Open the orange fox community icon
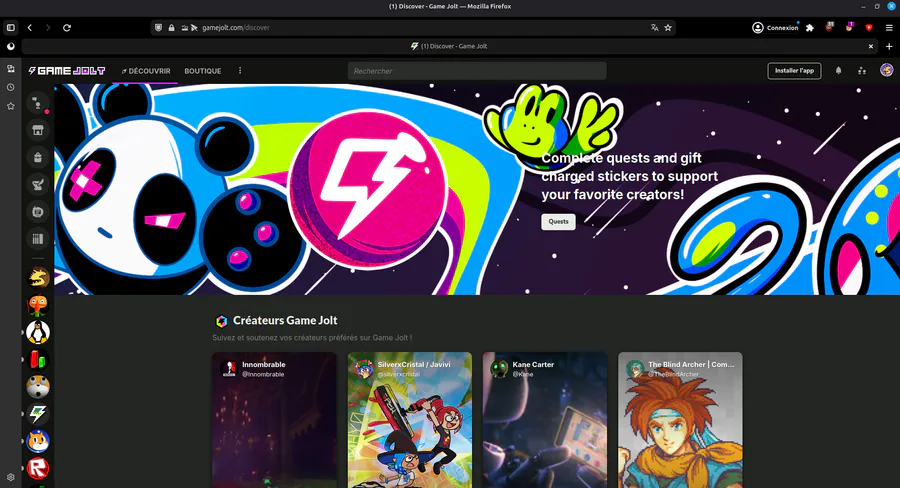Screen dimensions: 900x488 (38, 441)
